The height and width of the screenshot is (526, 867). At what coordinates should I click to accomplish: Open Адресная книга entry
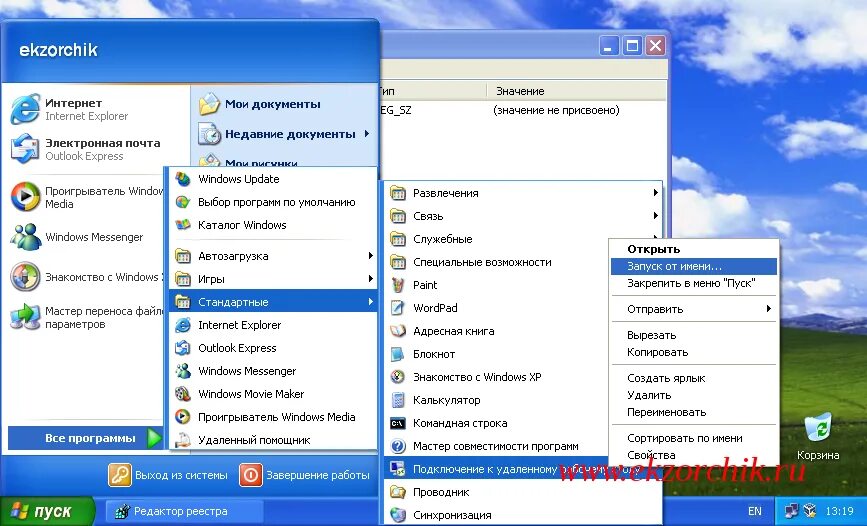tap(495, 331)
